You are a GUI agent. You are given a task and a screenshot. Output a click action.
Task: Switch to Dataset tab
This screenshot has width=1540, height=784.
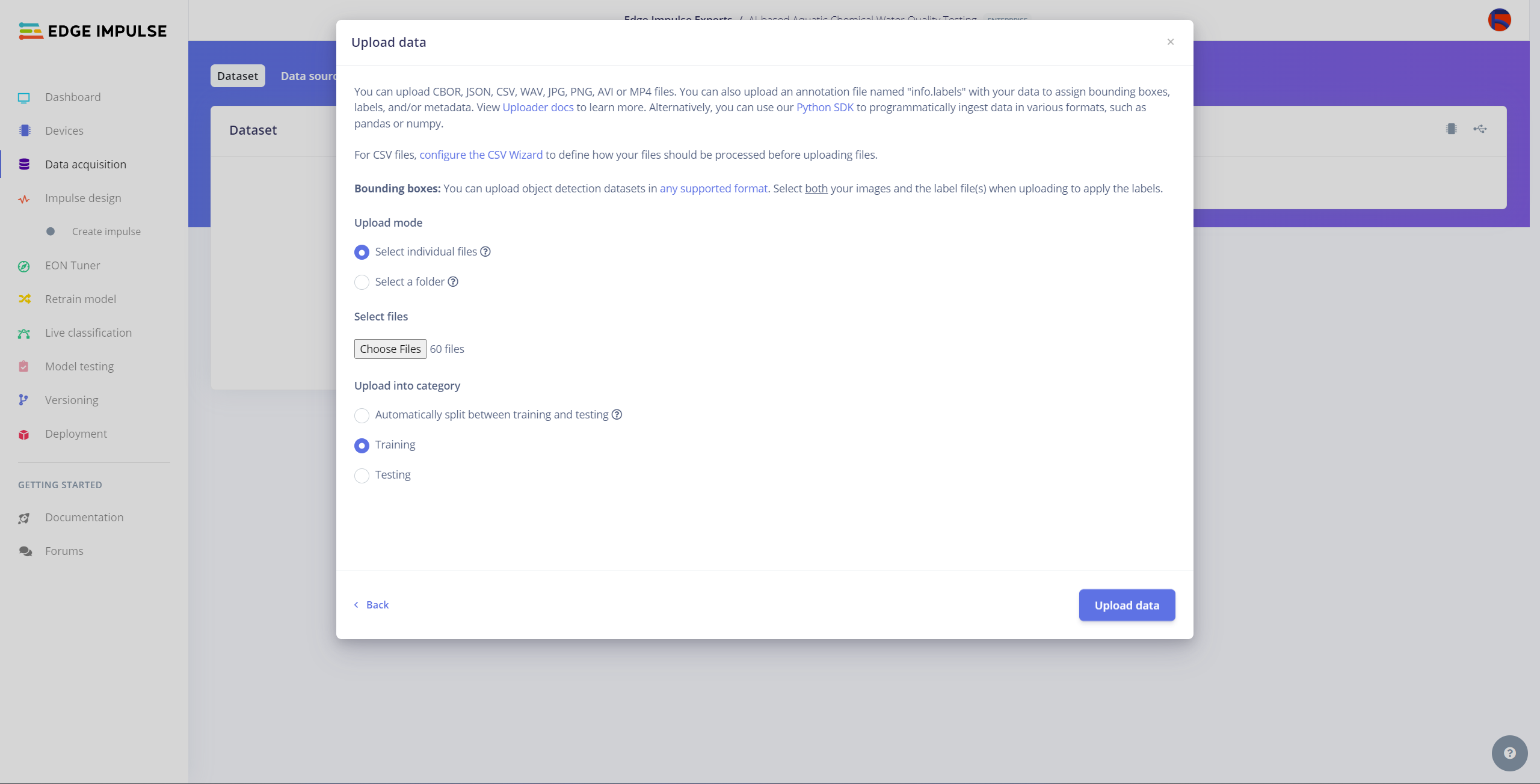[x=237, y=75]
